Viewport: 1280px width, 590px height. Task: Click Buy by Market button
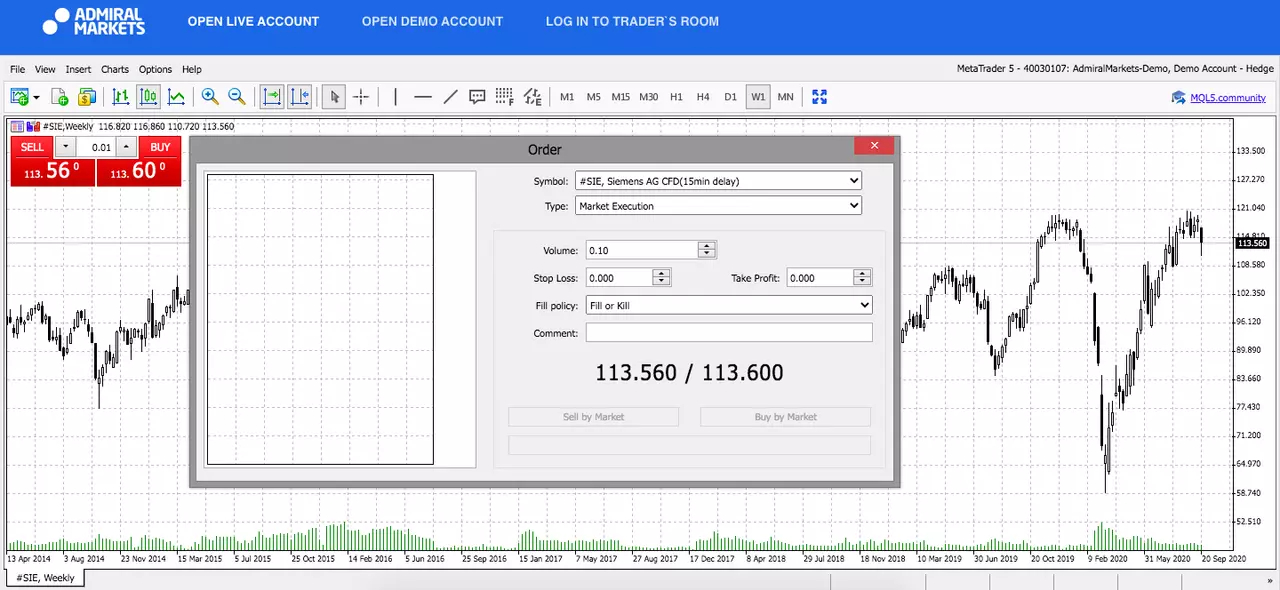click(x=786, y=417)
